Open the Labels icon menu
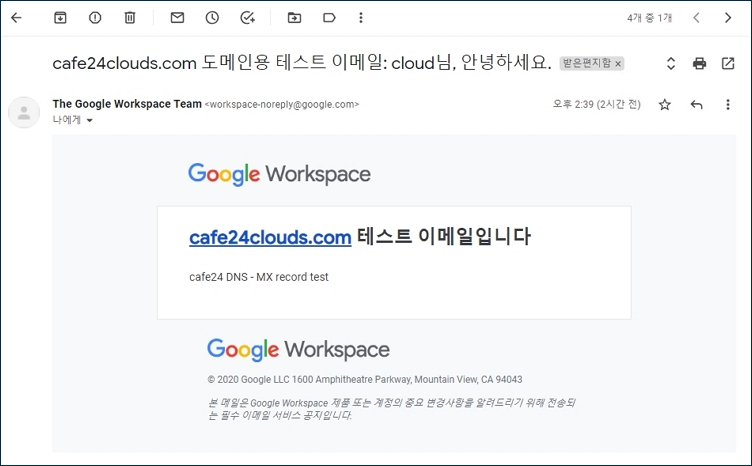The width and height of the screenshot is (752, 466). click(x=328, y=17)
